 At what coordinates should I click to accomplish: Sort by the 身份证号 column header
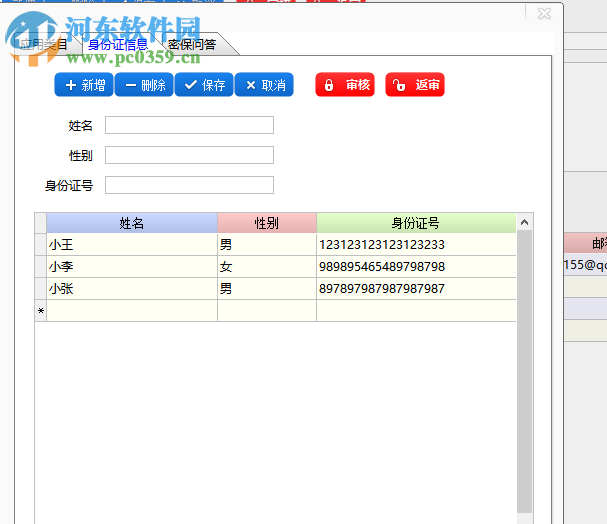(x=416, y=223)
